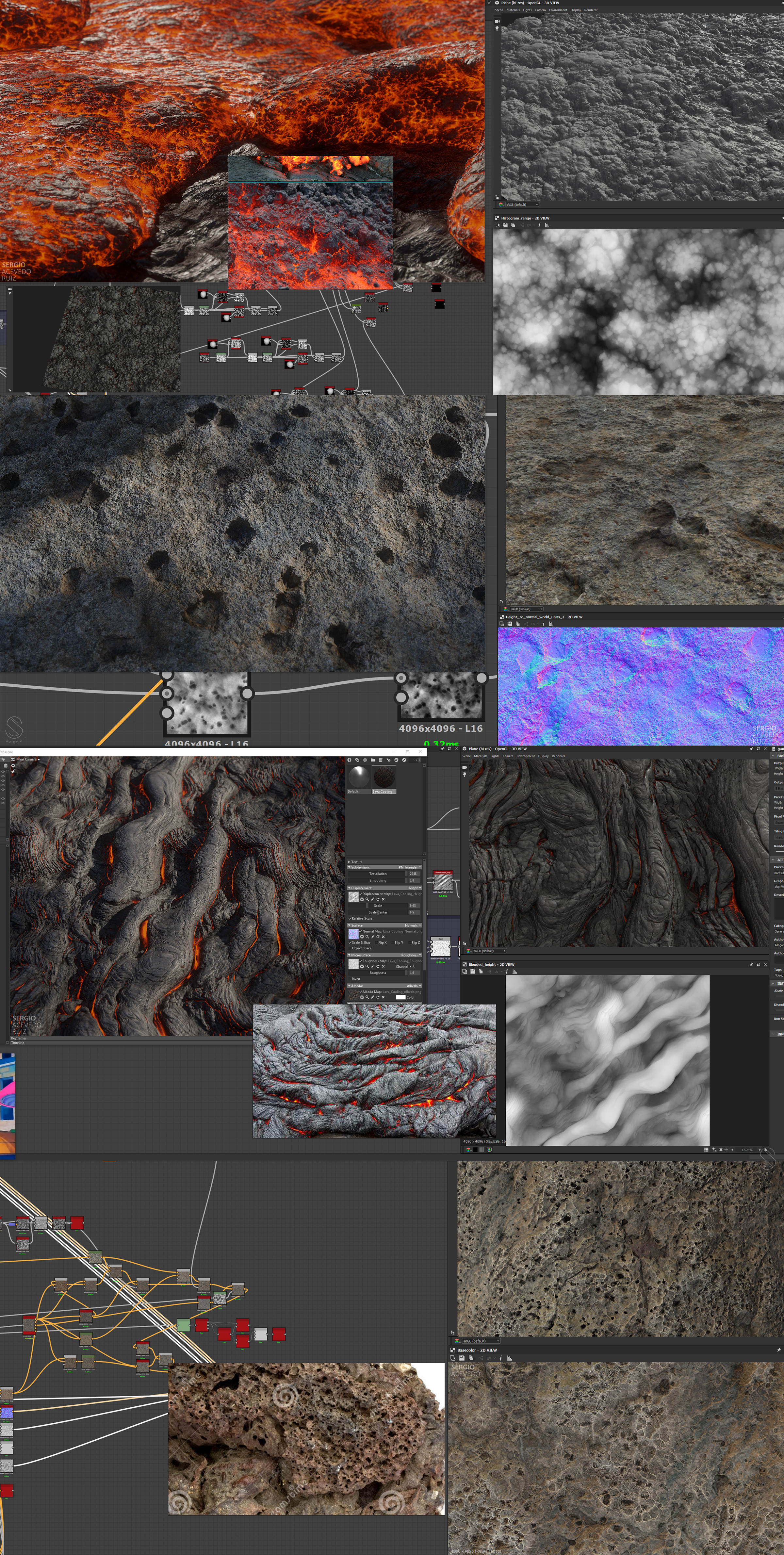The image size is (784, 1555).
Task: Copy image in Histogram_range 2D view
Action: [514, 225]
